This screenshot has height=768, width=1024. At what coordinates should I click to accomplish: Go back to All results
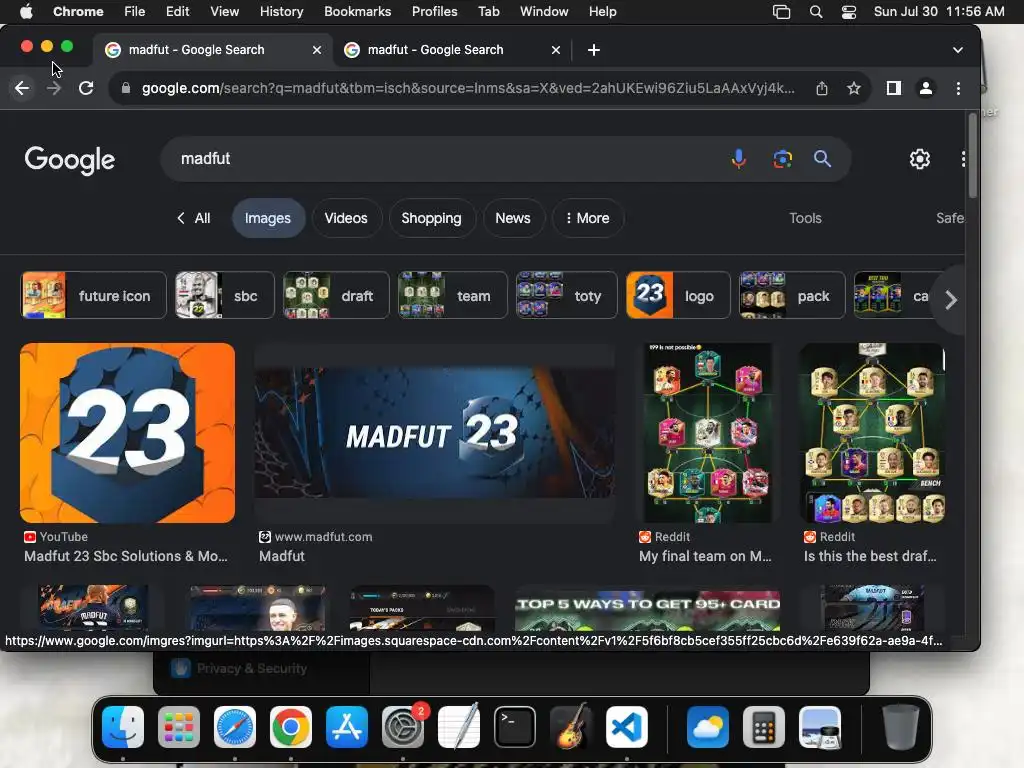(x=194, y=218)
